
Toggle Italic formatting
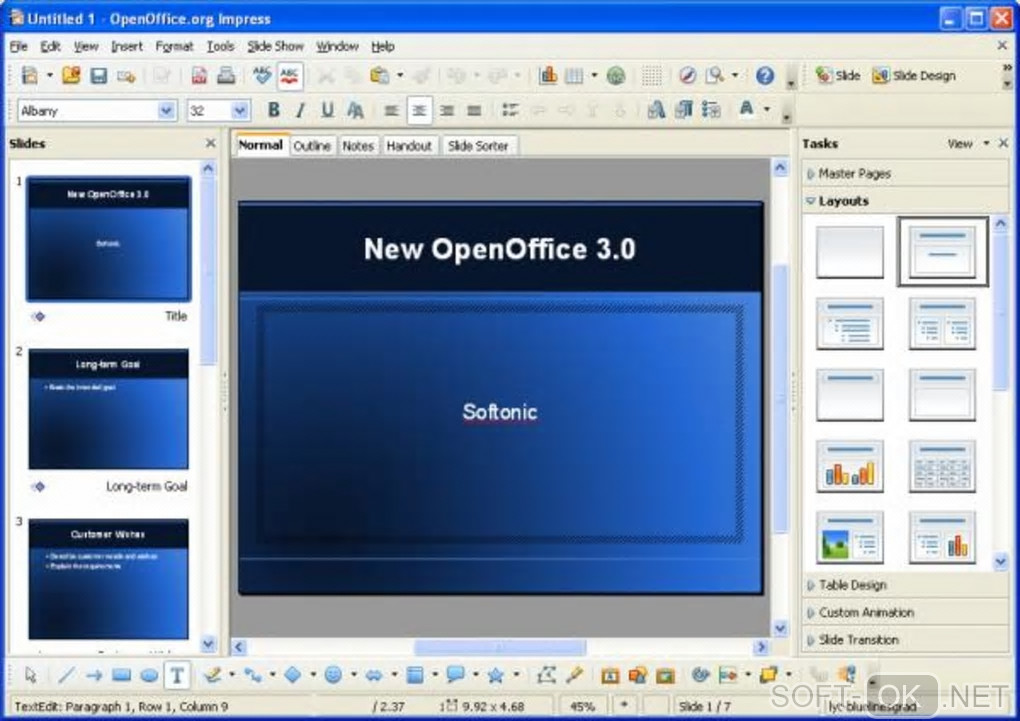coord(300,110)
